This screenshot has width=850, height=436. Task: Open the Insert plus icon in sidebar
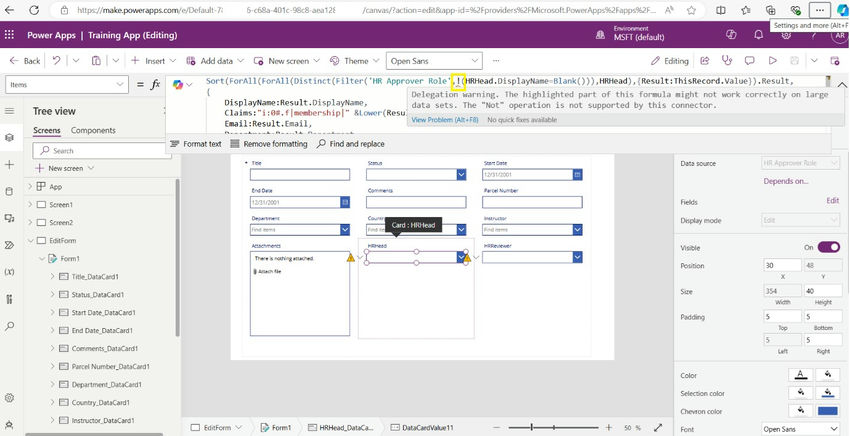pos(9,165)
